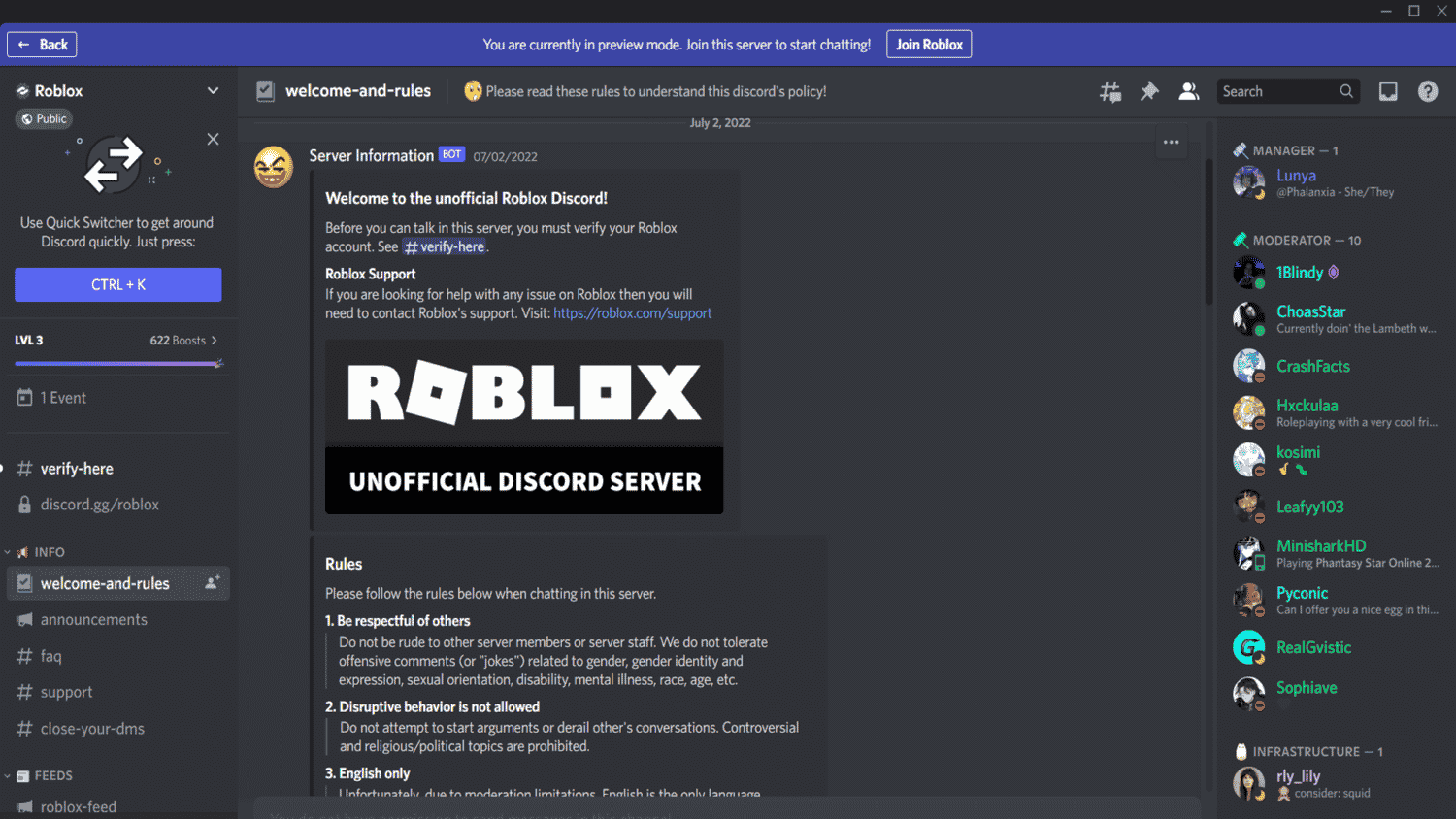Click the channel topic text in header

coord(656,91)
